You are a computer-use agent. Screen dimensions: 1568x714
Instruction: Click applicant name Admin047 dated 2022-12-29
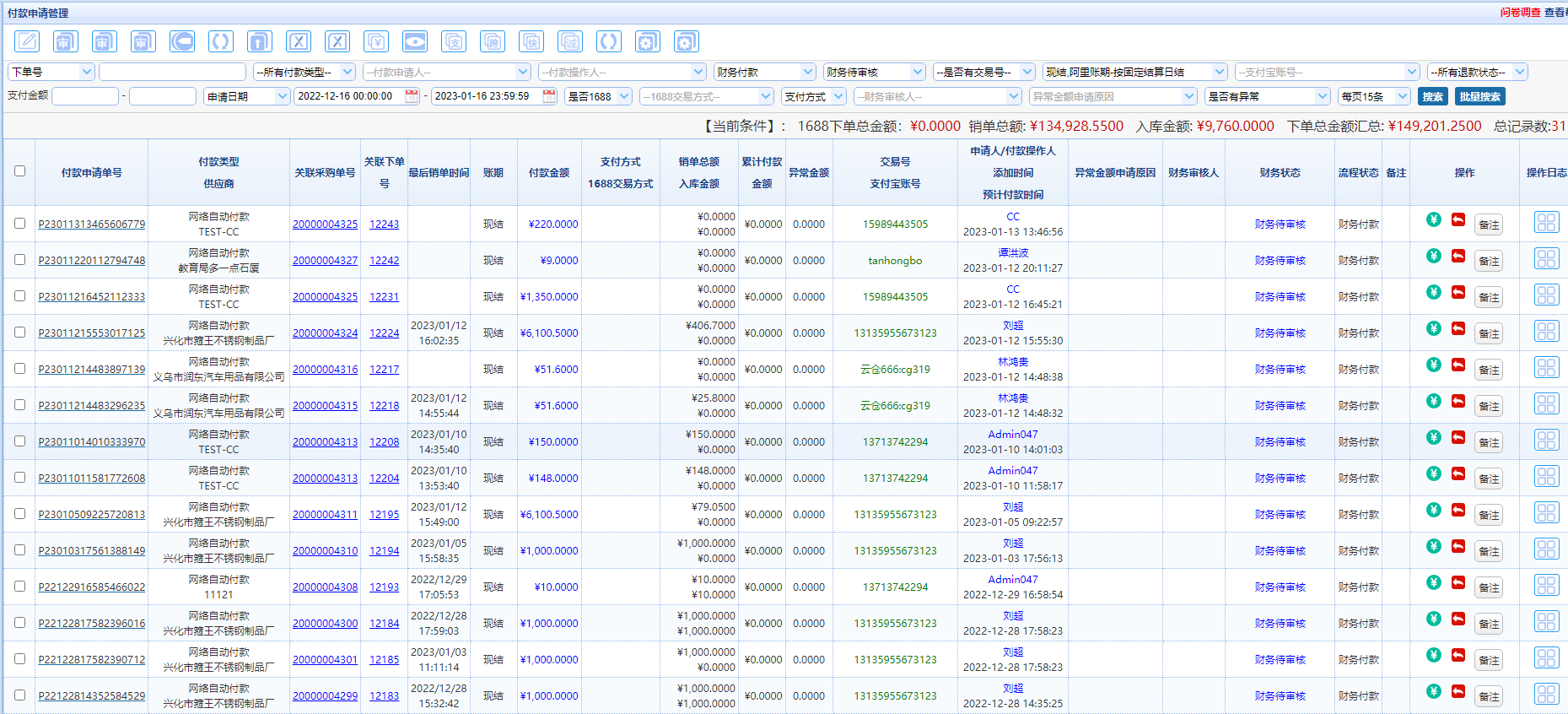pyautogui.click(x=1012, y=580)
